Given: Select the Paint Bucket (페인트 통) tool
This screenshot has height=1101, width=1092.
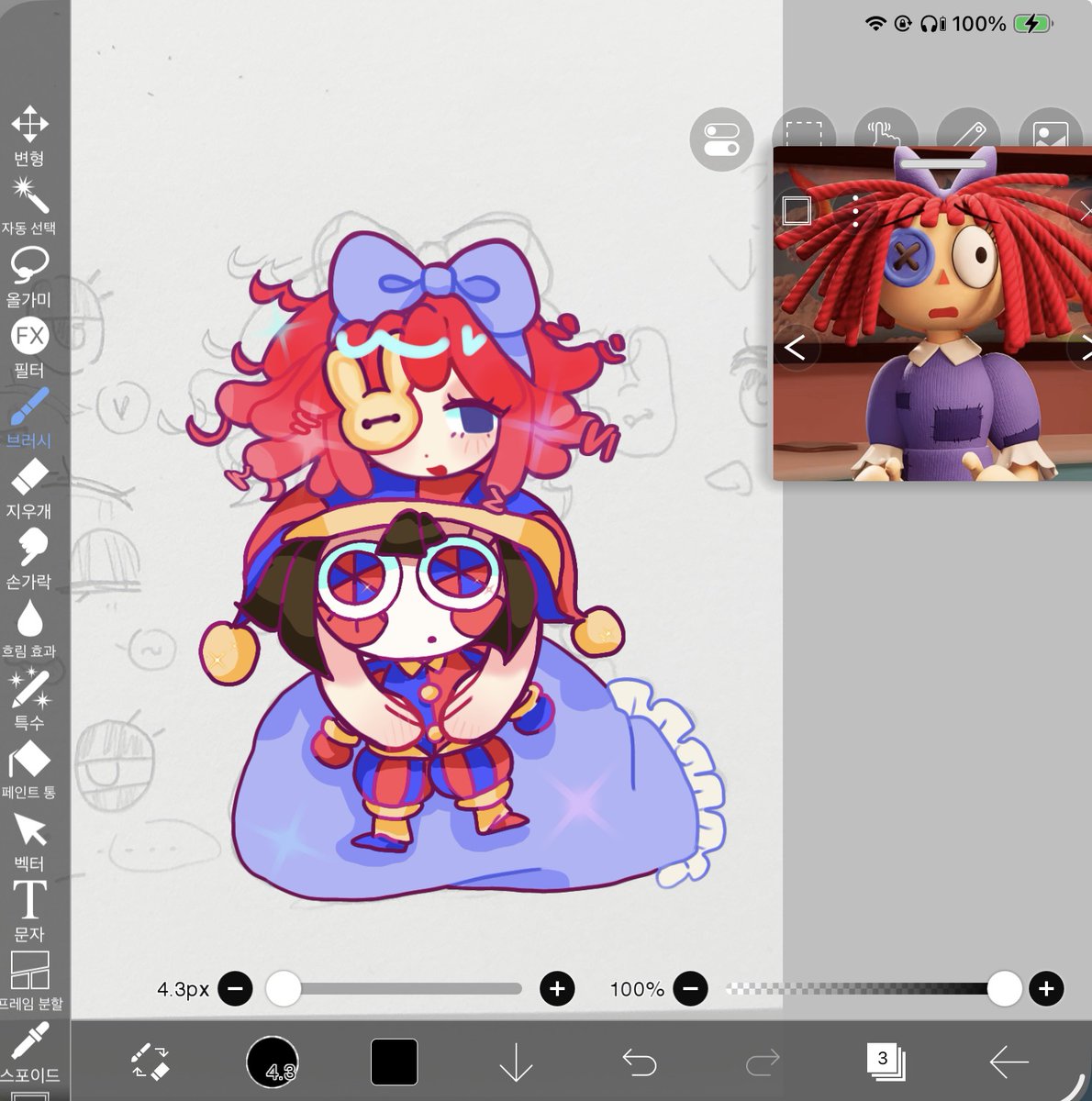Looking at the screenshot, I should pyautogui.click(x=29, y=771).
